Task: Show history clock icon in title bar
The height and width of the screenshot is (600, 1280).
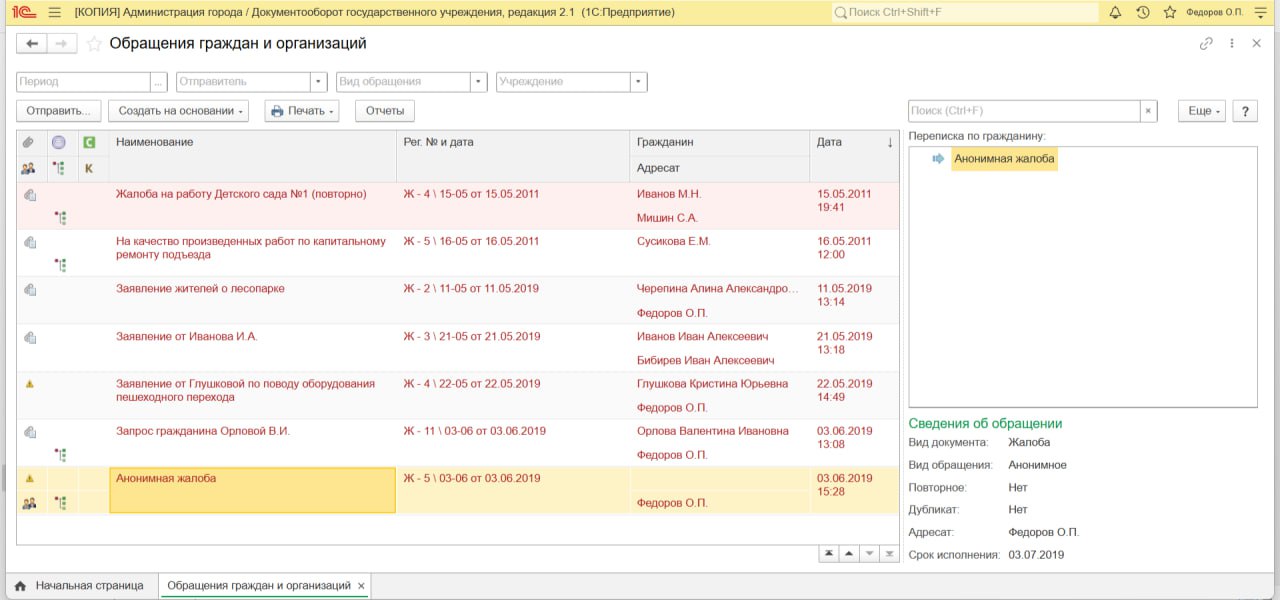Action: [1143, 12]
